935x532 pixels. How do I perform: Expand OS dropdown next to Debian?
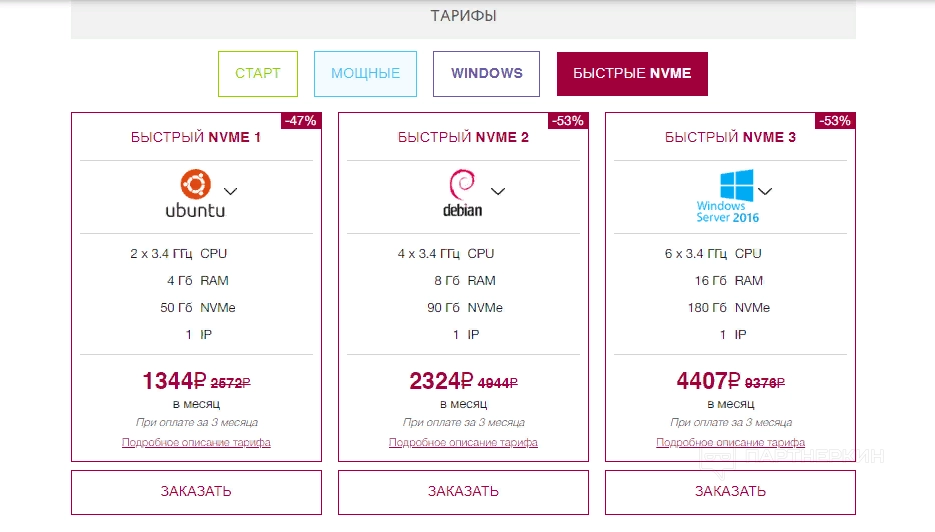[x=498, y=191]
